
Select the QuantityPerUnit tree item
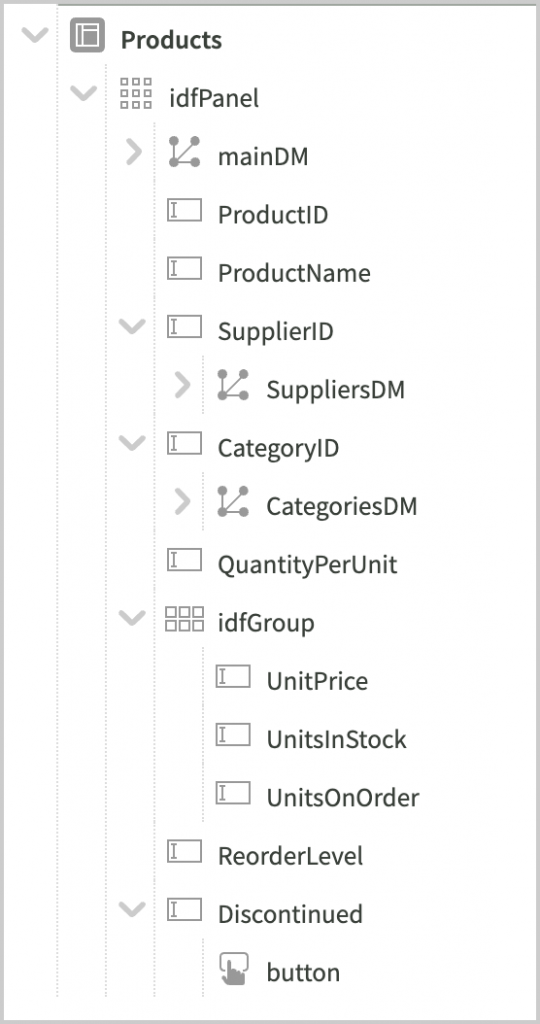click(308, 564)
